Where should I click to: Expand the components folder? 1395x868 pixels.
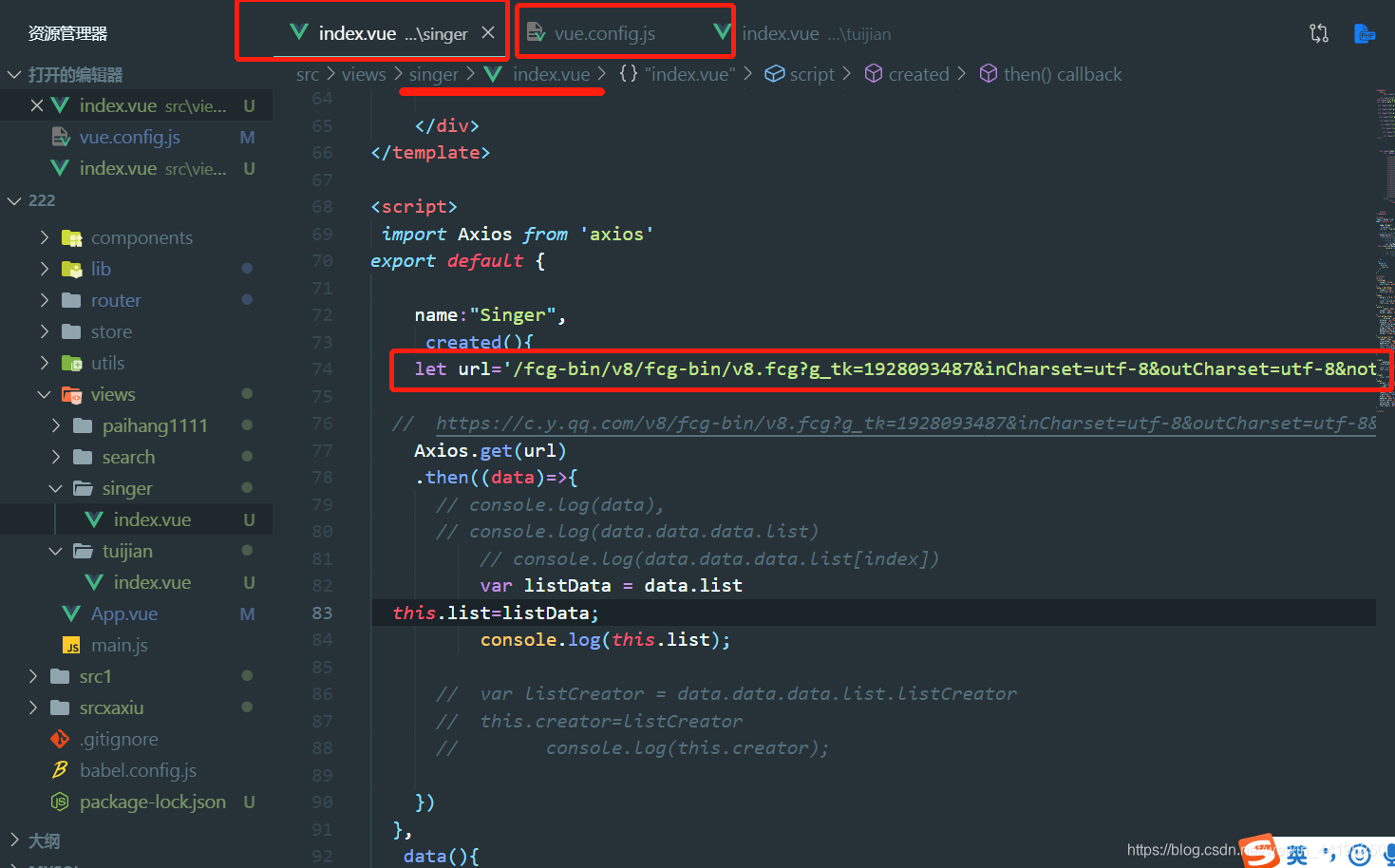pyautogui.click(x=45, y=237)
